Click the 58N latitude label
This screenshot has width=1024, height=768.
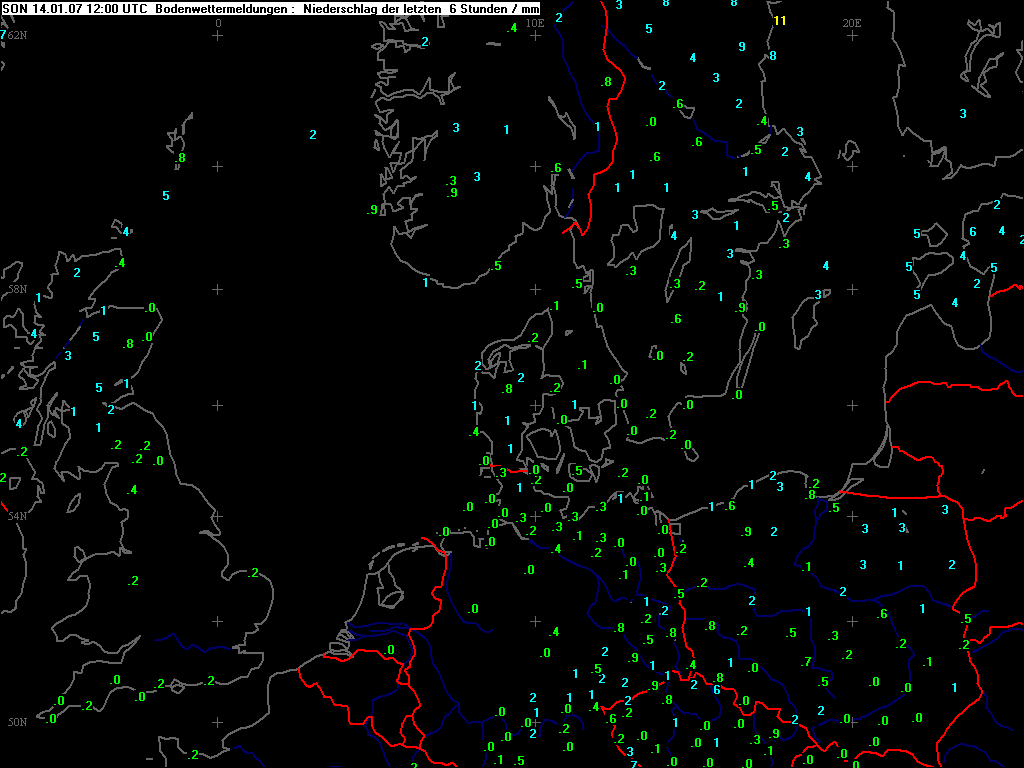pos(17,289)
